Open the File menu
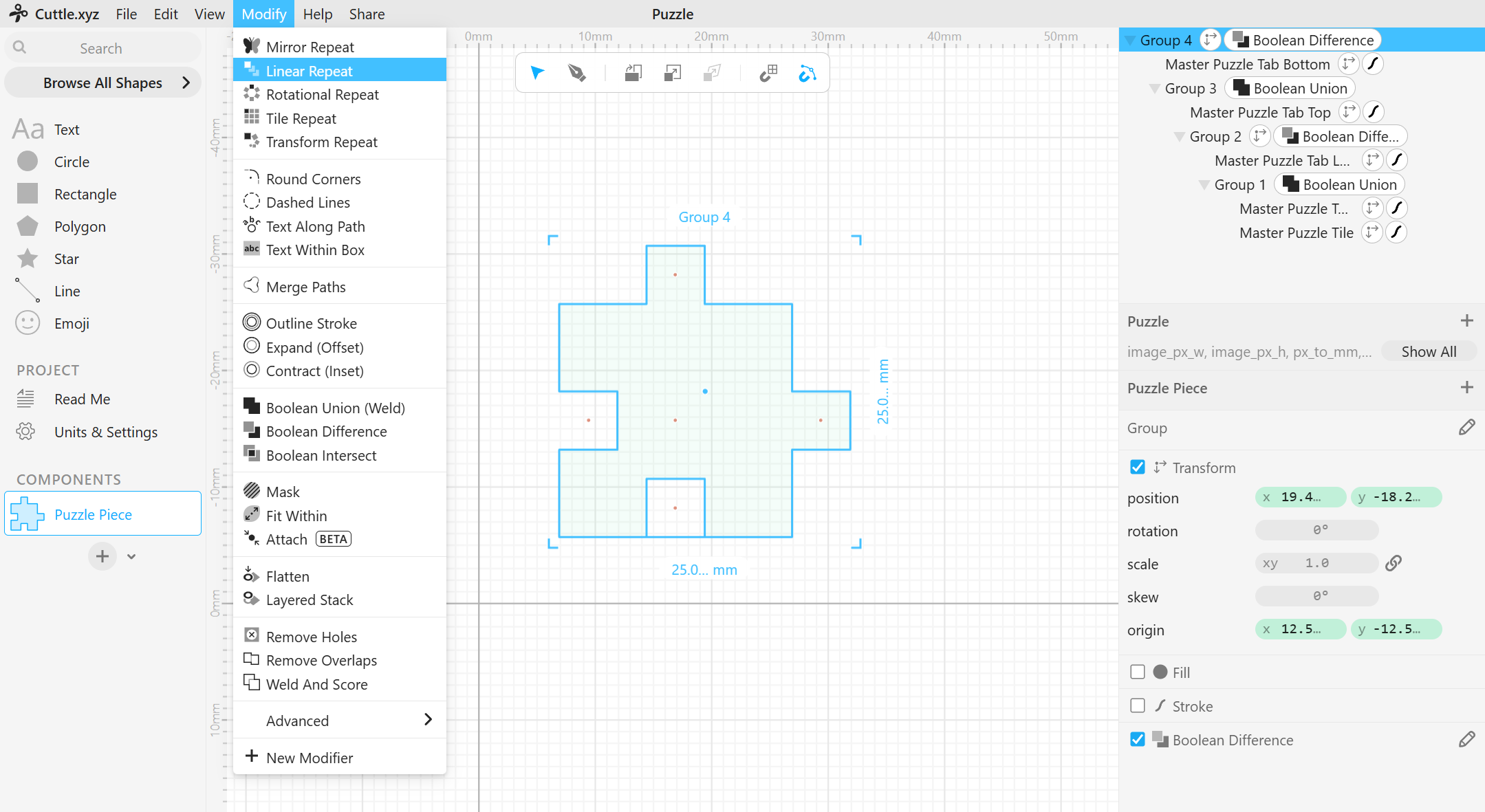Viewport: 1485px width, 812px height. pyautogui.click(x=126, y=14)
